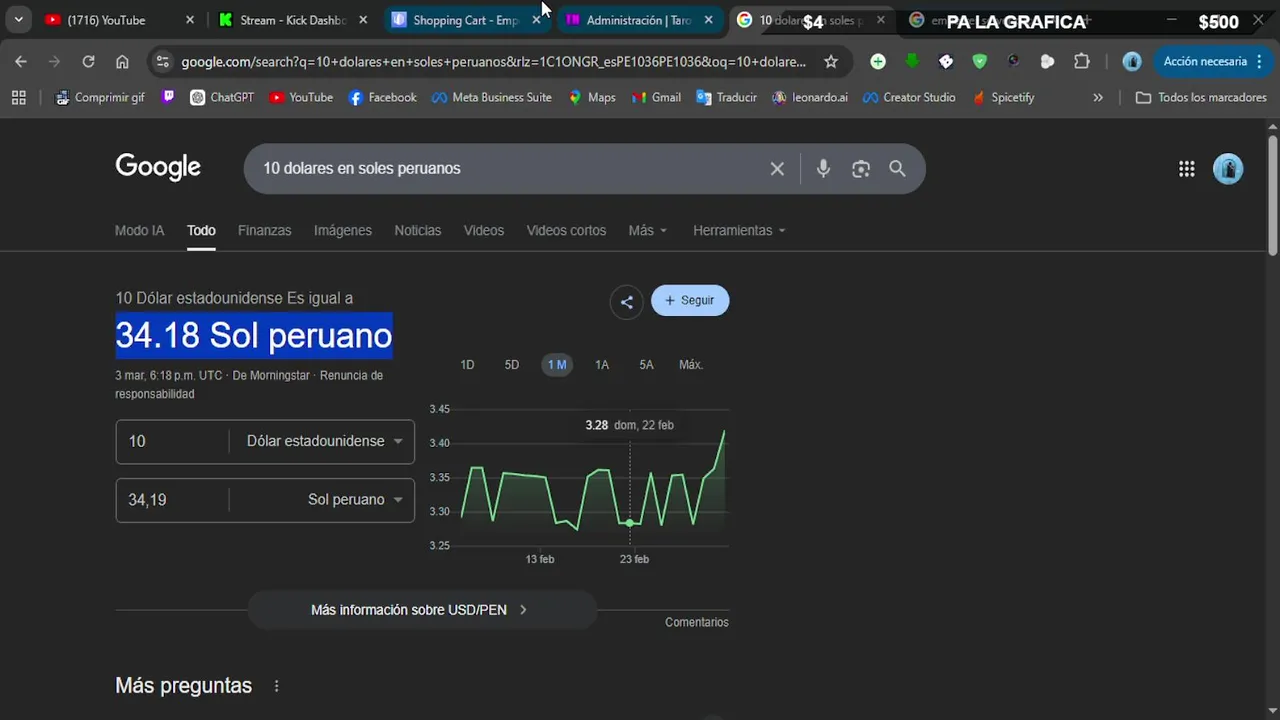Close the Shopping Cart tab

[x=536, y=20]
